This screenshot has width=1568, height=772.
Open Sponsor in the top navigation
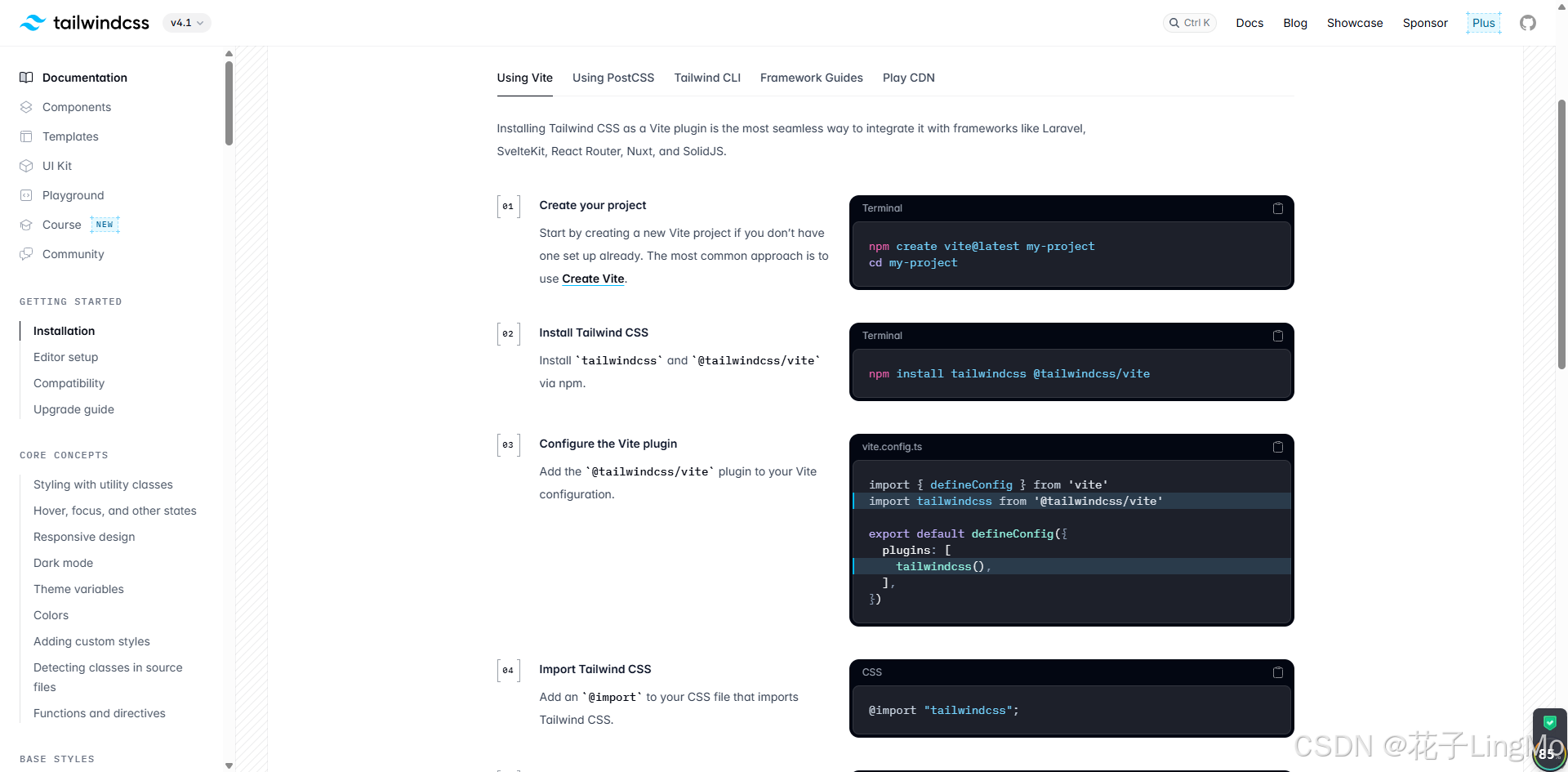pyautogui.click(x=1425, y=23)
